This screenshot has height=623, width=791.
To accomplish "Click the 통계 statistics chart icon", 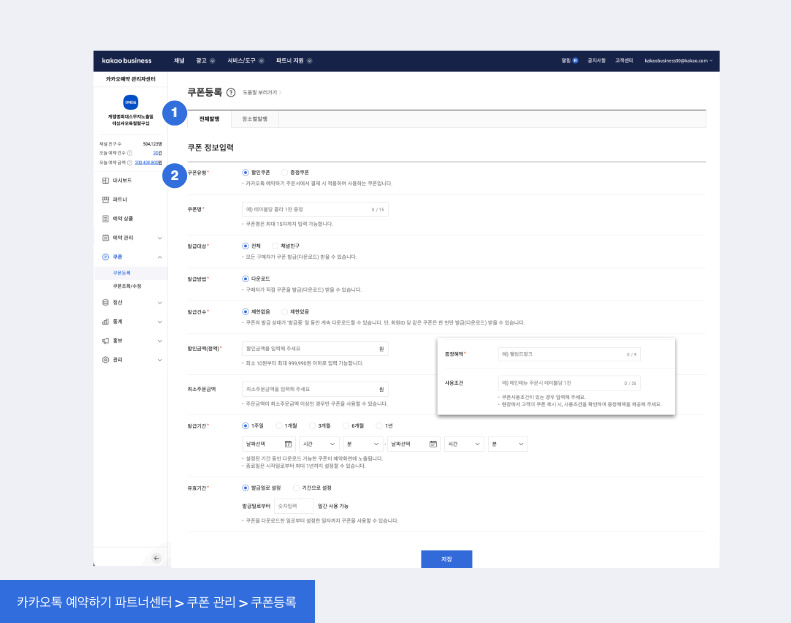I will pyautogui.click(x=106, y=321).
